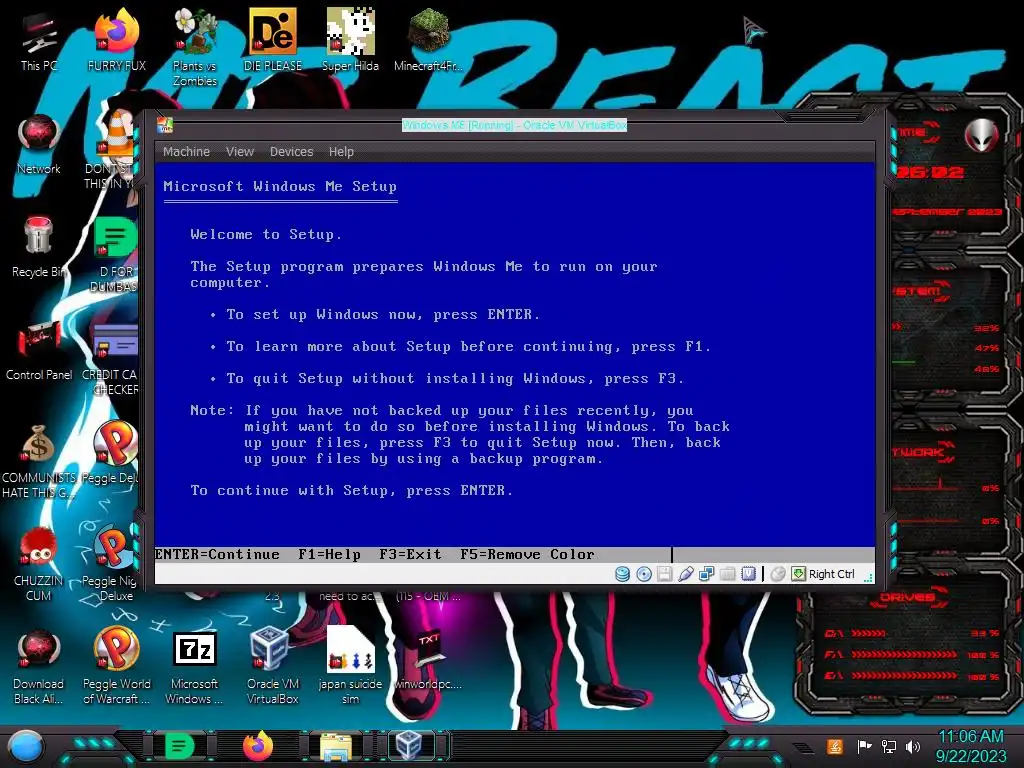Image resolution: width=1024 pixels, height=768 pixels.
Task: Open the Devices menu in VirtualBox
Action: click(x=291, y=152)
